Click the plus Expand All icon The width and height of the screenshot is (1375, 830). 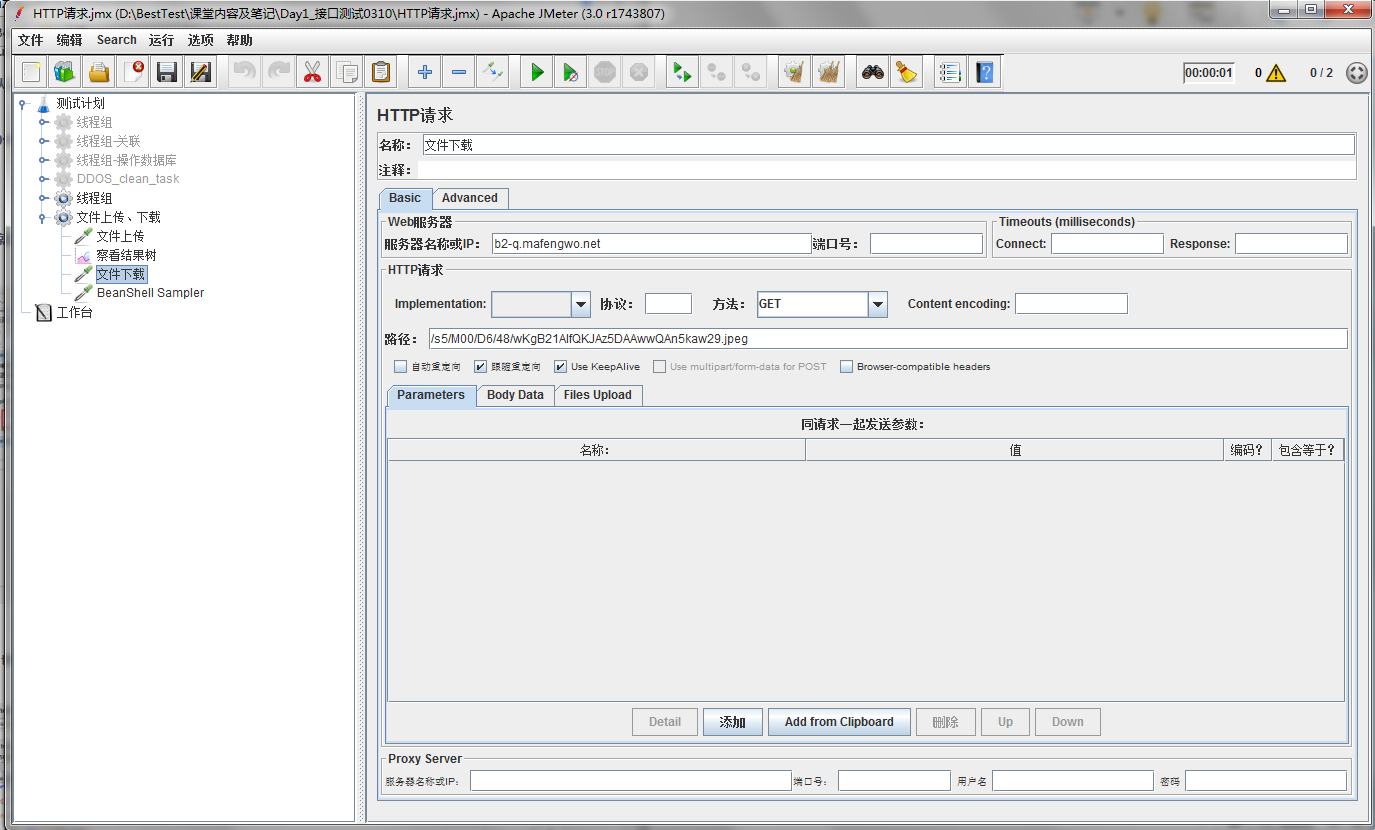click(x=425, y=72)
